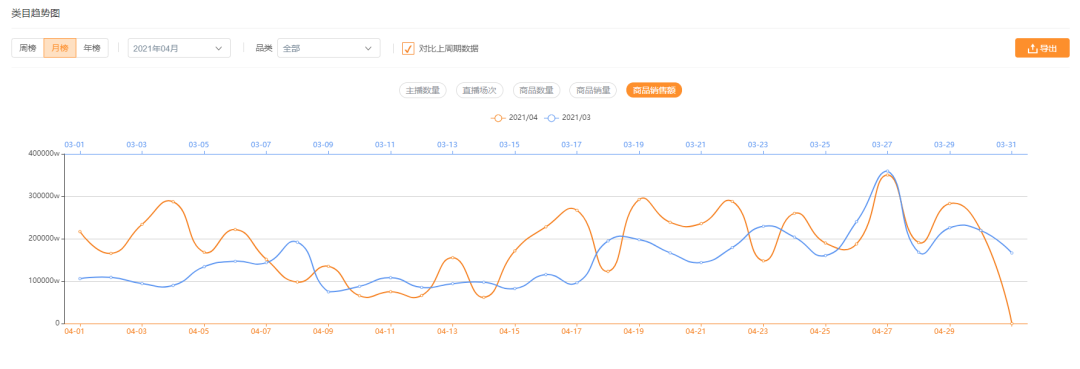Click the orange data point at 04-01
Screen dimensions: 1080x369
point(80,232)
